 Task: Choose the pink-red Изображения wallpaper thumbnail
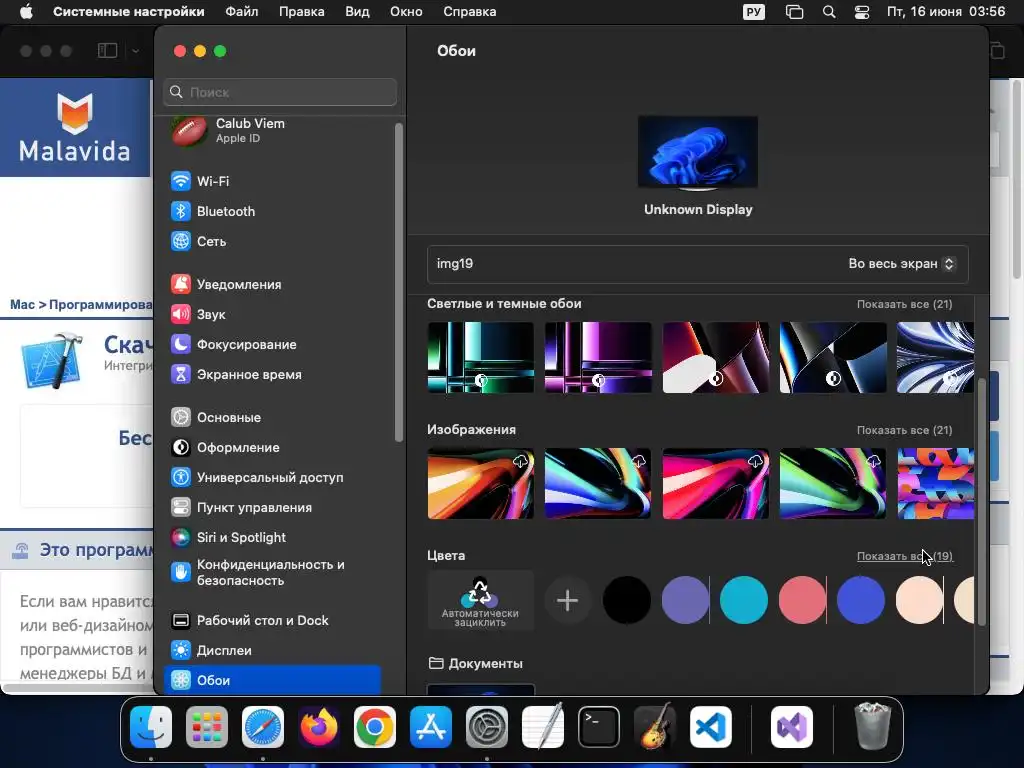tap(716, 483)
